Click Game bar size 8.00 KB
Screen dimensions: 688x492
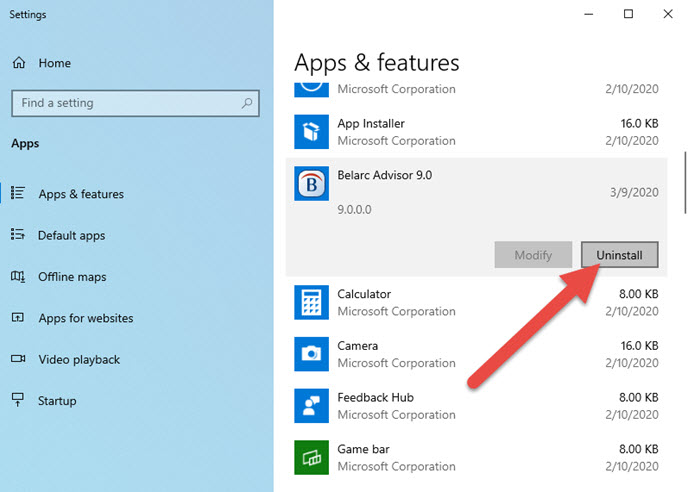638,449
